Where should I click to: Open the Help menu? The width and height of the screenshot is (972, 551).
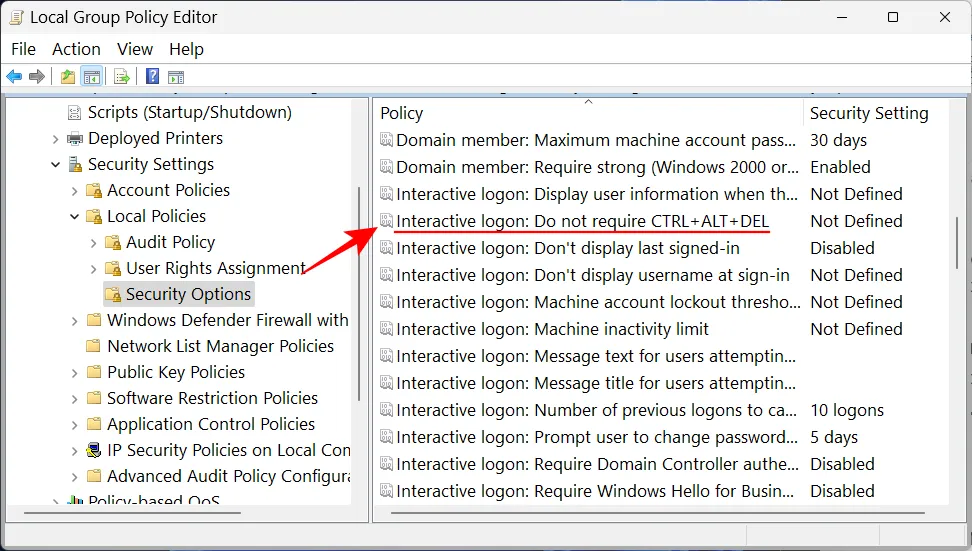tap(187, 49)
